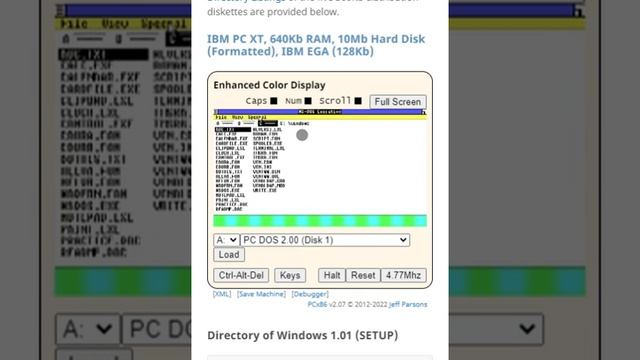Open the Jeff Parsons link

pyautogui.click(x=408, y=304)
